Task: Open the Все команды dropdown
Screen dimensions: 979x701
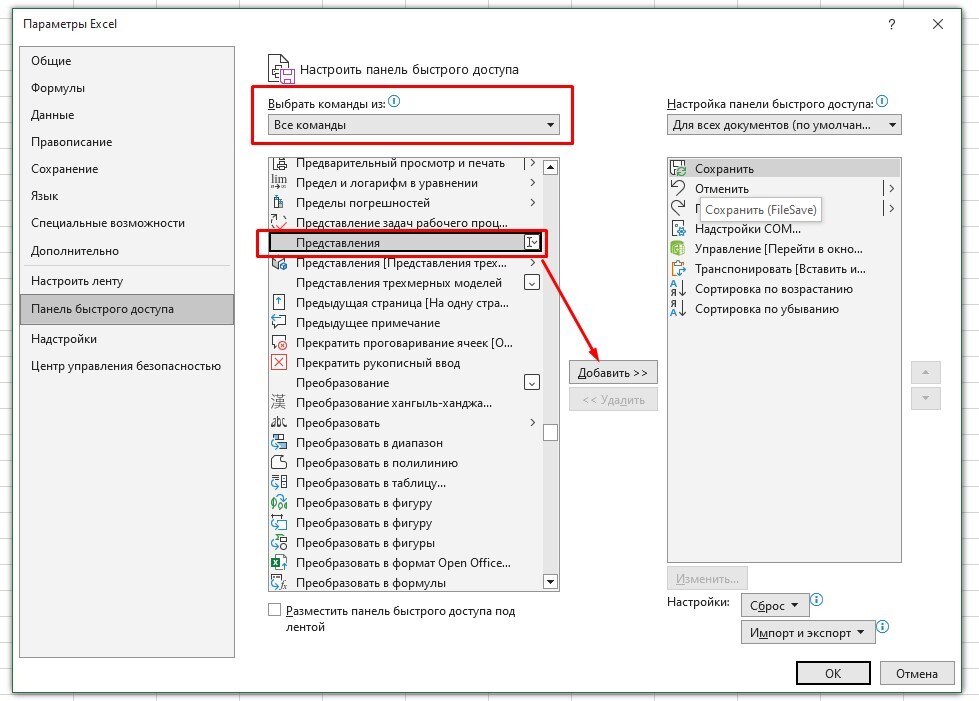Action: [413, 125]
